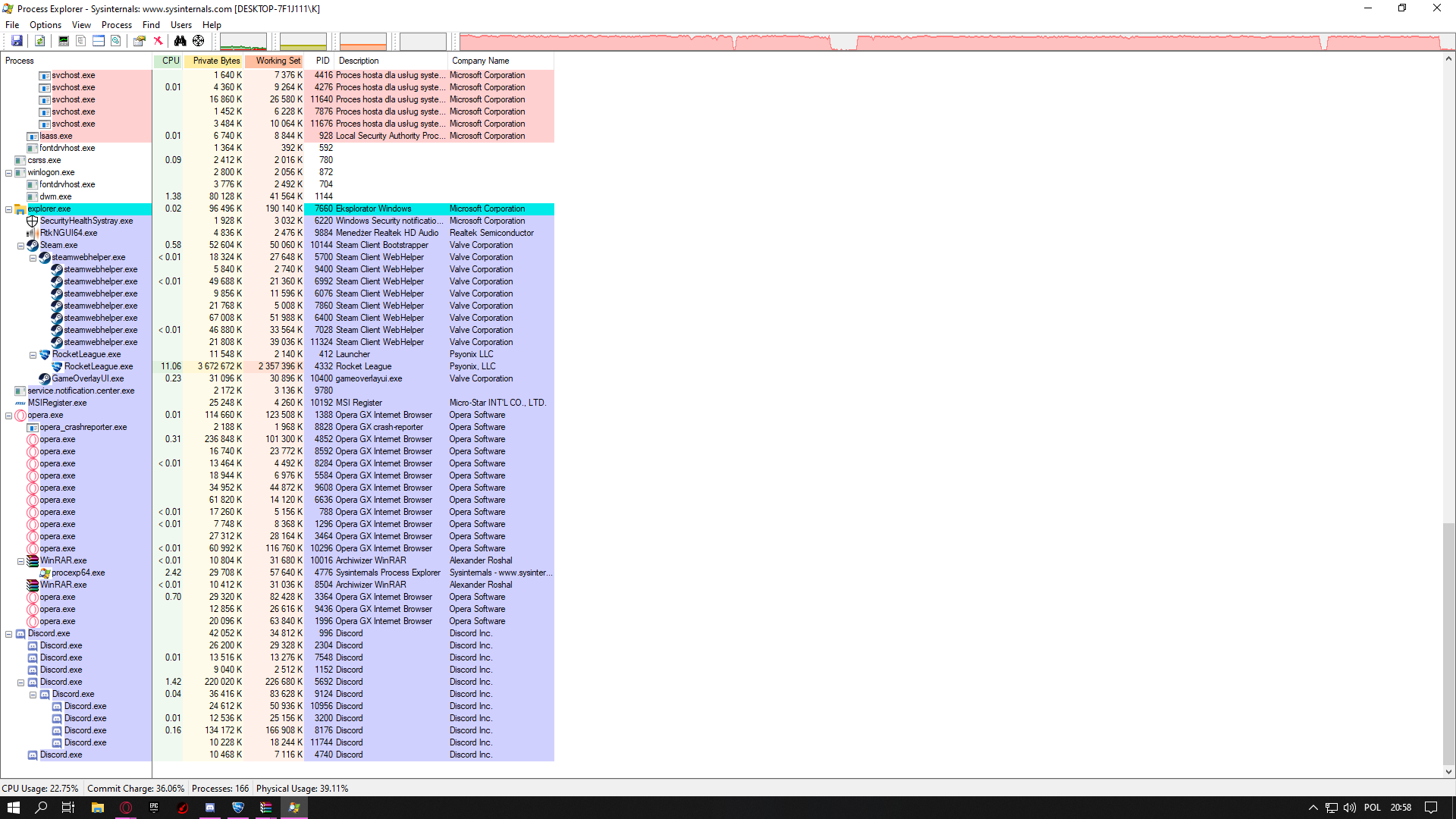Click the csrss.exe process name
Screen dimensions: 1456x819
[44, 160]
